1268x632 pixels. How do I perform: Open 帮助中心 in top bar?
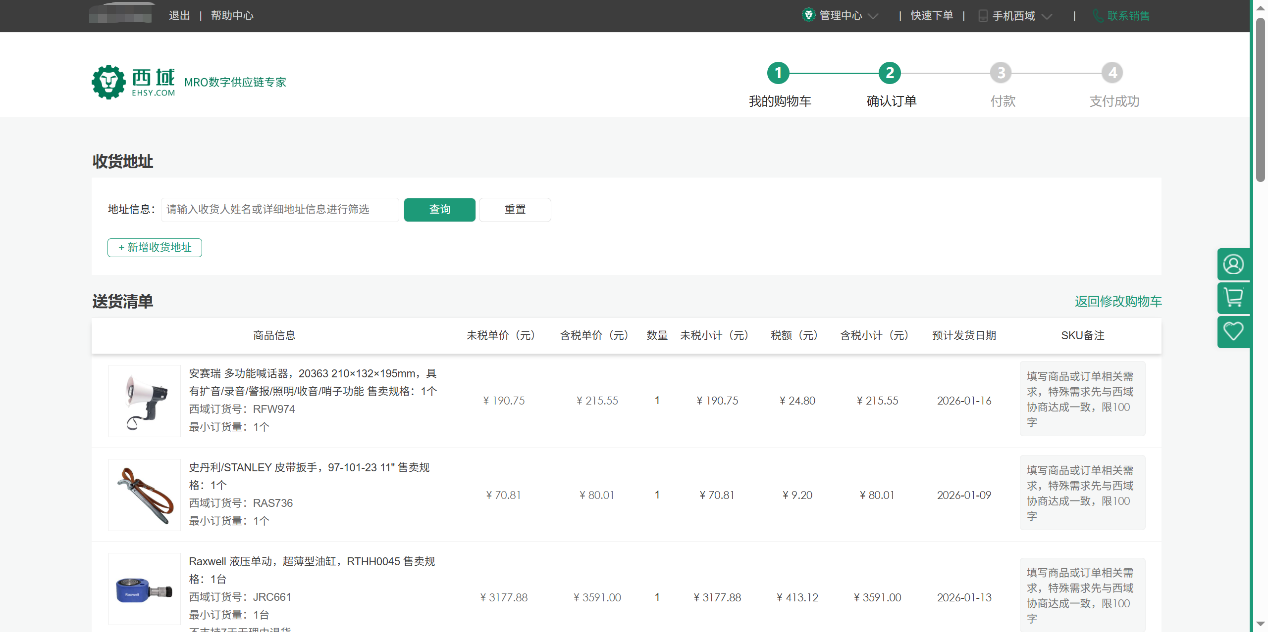[x=232, y=16]
